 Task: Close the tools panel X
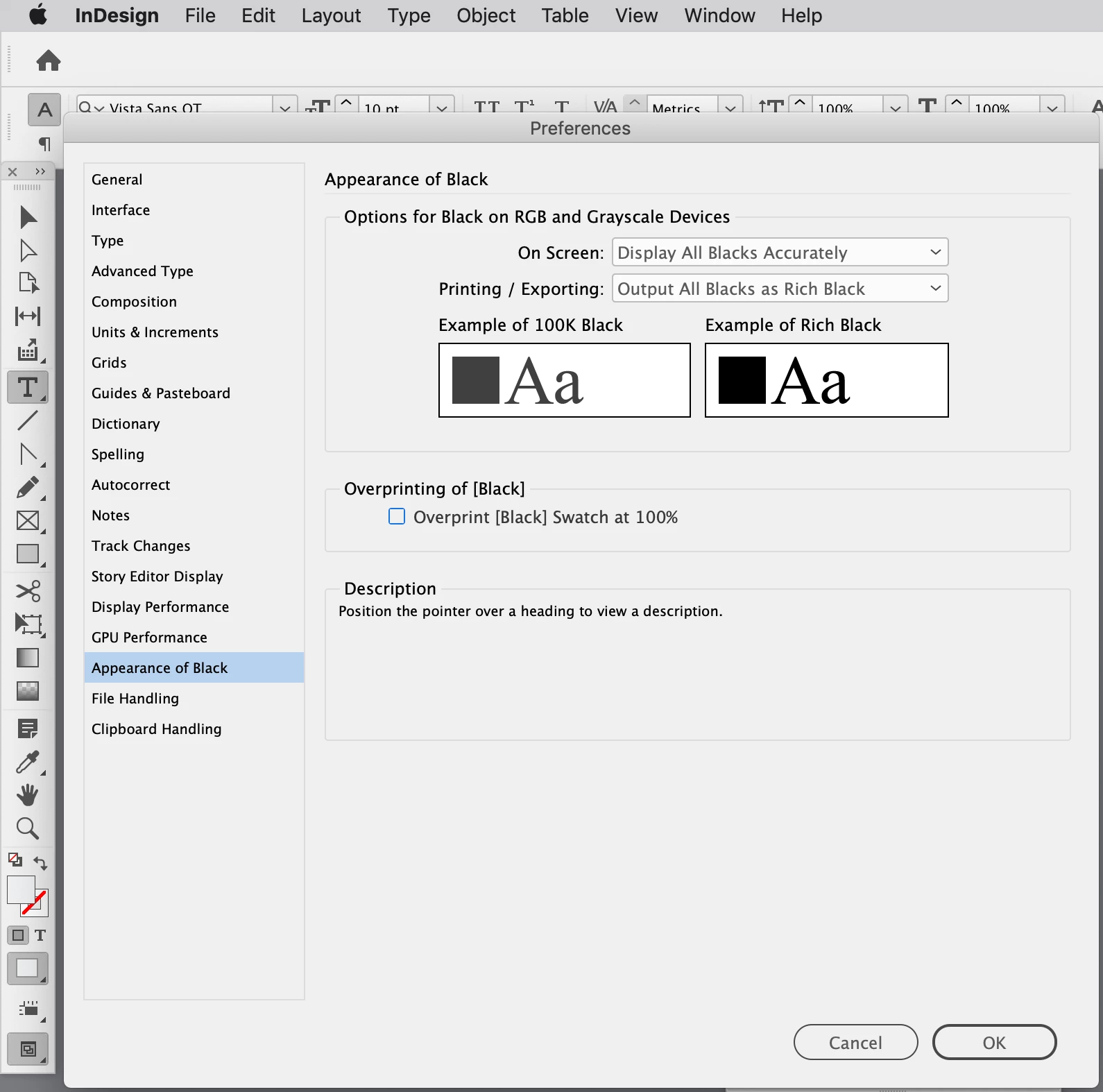[12, 171]
